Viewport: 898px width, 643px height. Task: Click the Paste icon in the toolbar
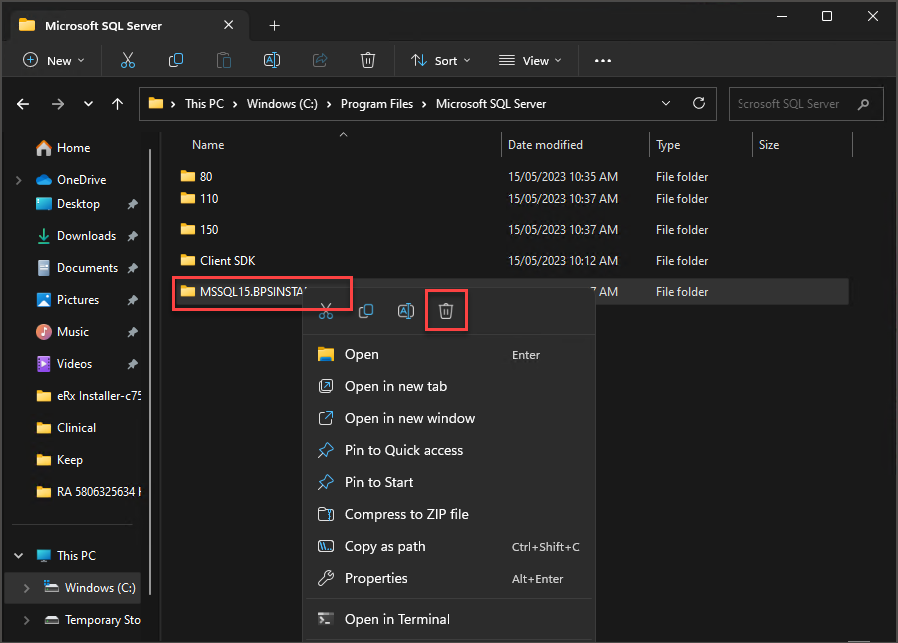(224, 60)
